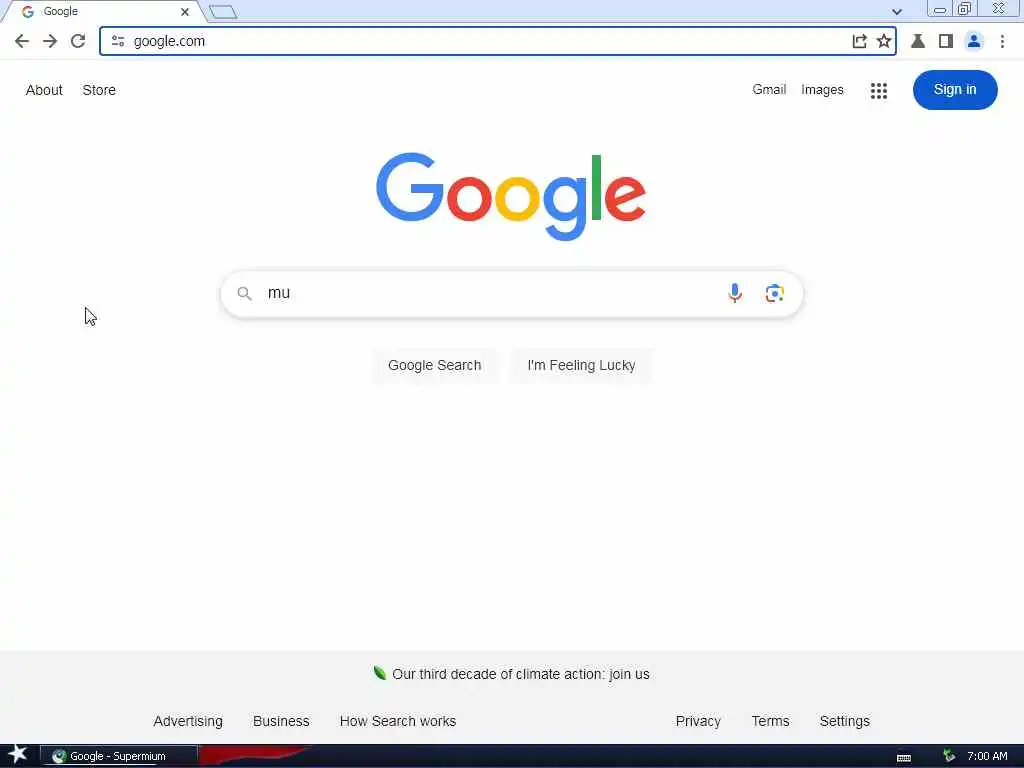This screenshot has width=1024, height=768.
Task: Open Google Lens image search icon
Action: pos(775,293)
